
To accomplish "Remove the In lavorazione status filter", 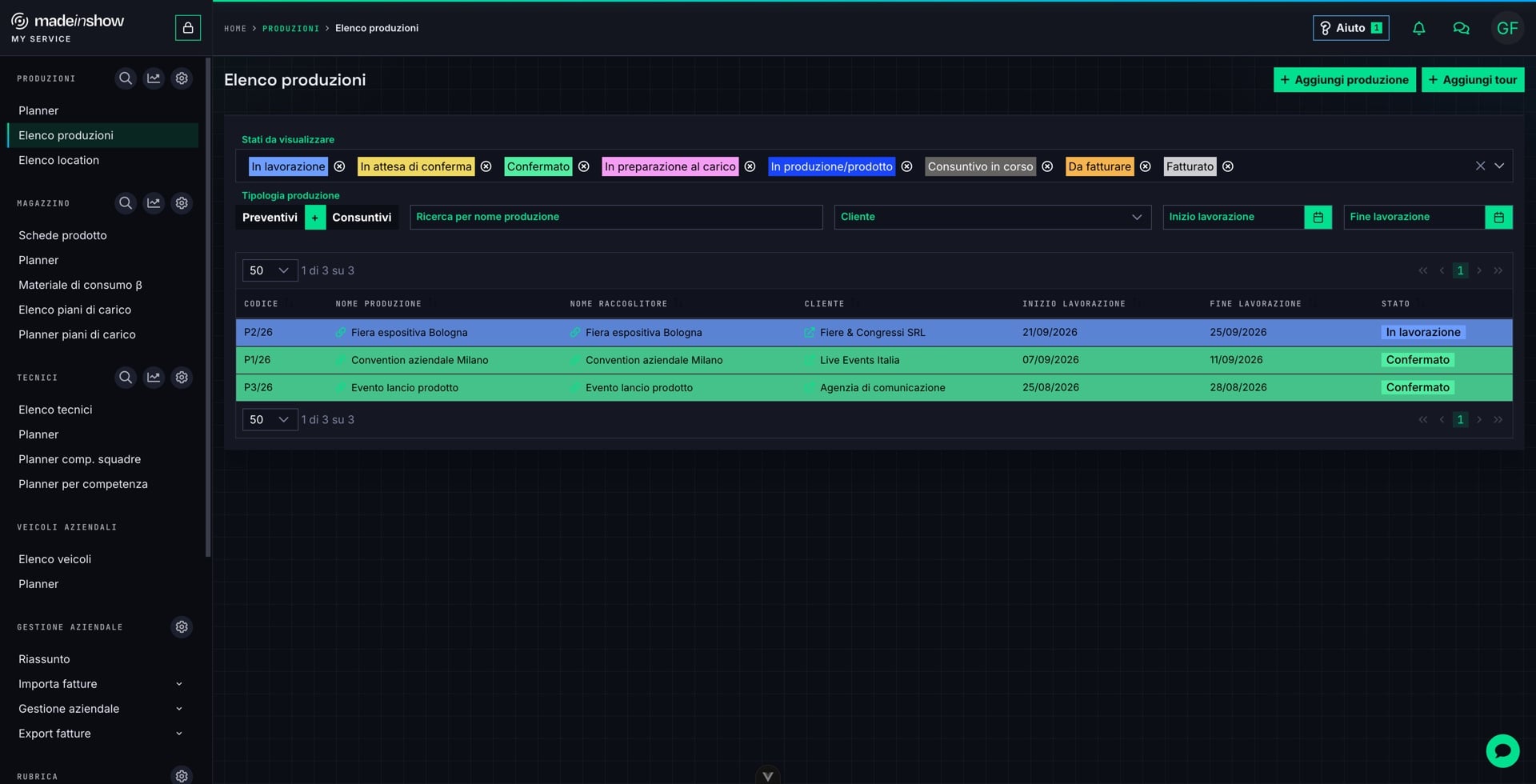I will coord(339,166).
